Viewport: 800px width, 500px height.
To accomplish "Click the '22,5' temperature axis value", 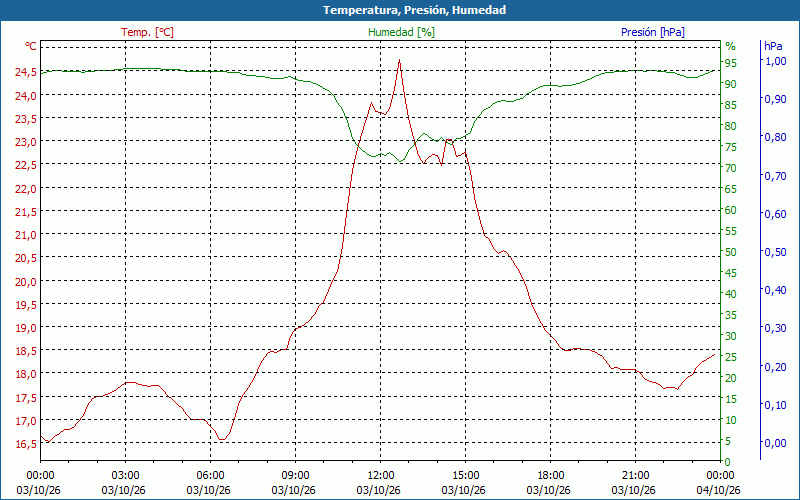I will pyautogui.click(x=26, y=165).
